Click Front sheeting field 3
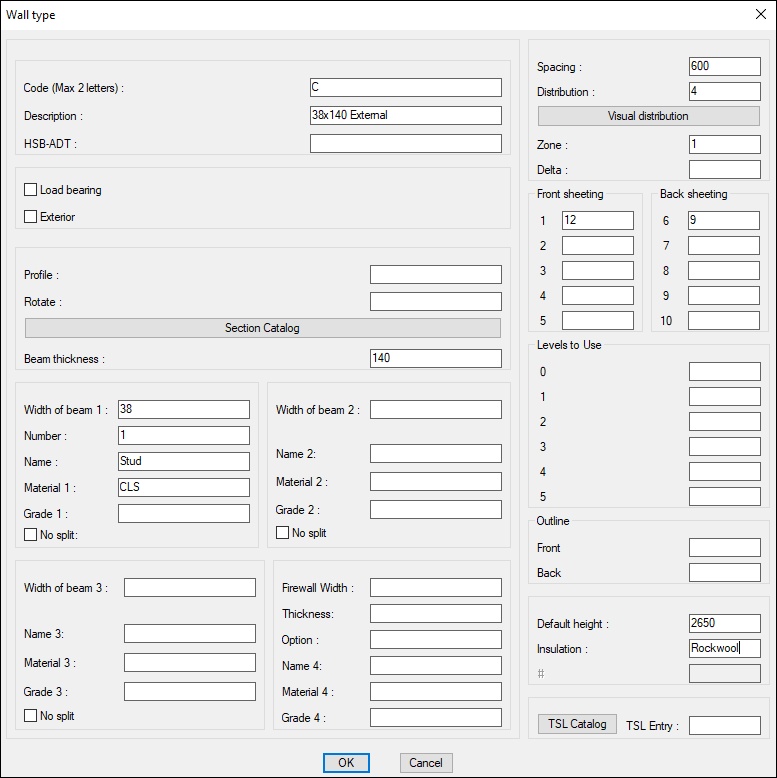This screenshot has height=778, width=777. click(x=597, y=270)
